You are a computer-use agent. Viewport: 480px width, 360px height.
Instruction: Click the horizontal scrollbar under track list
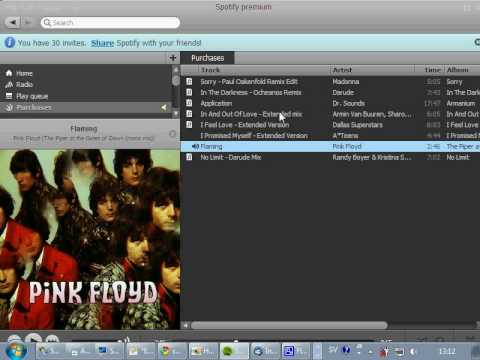point(289,325)
